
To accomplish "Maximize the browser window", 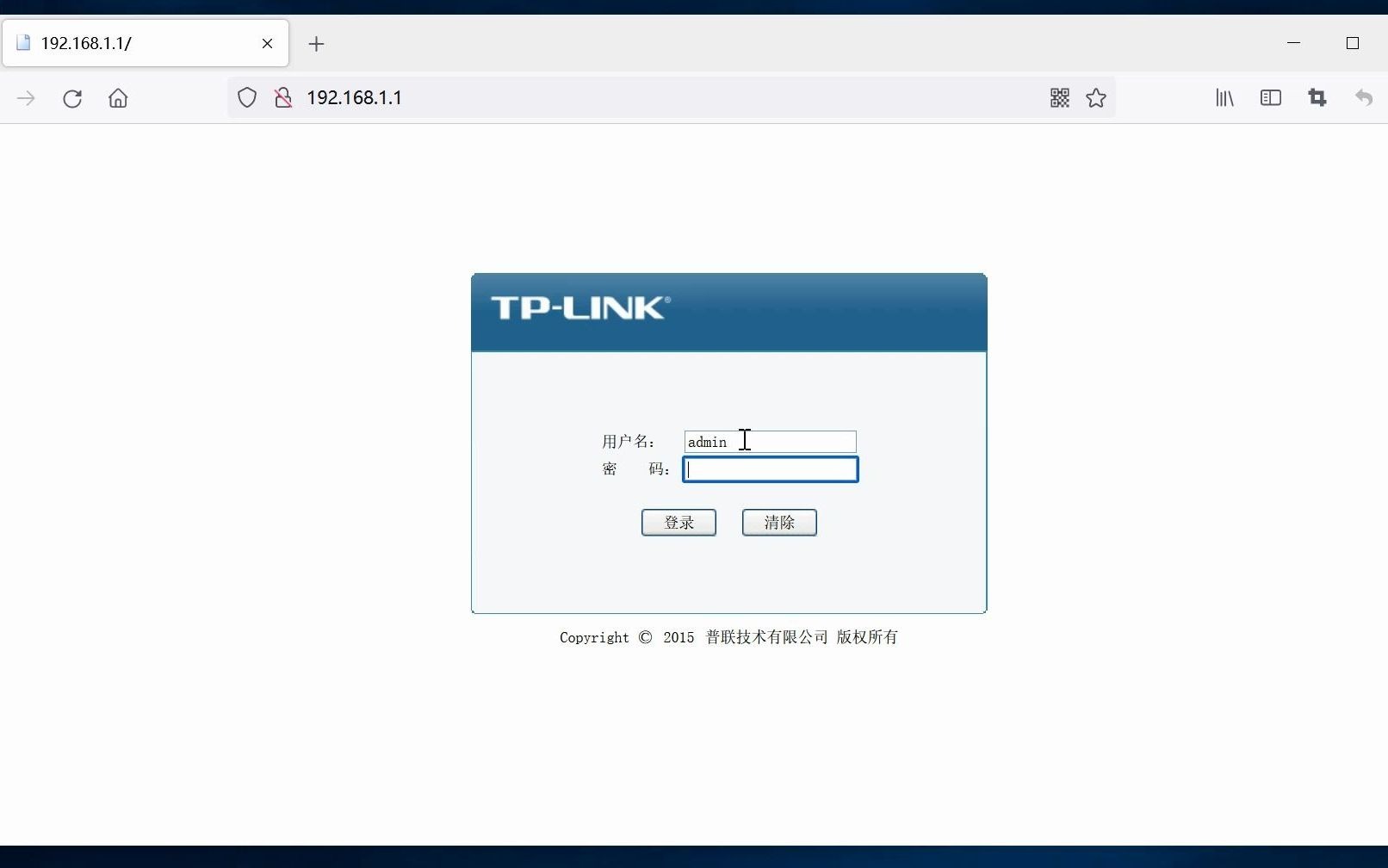I will (x=1353, y=43).
